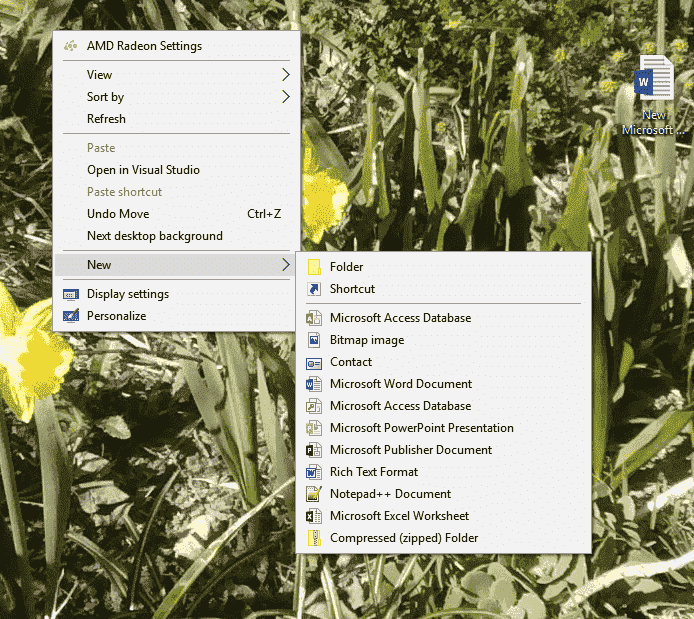This screenshot has width=694, height=619.
Task: Click the arrow beside New
Action: (x=286, y=265)
